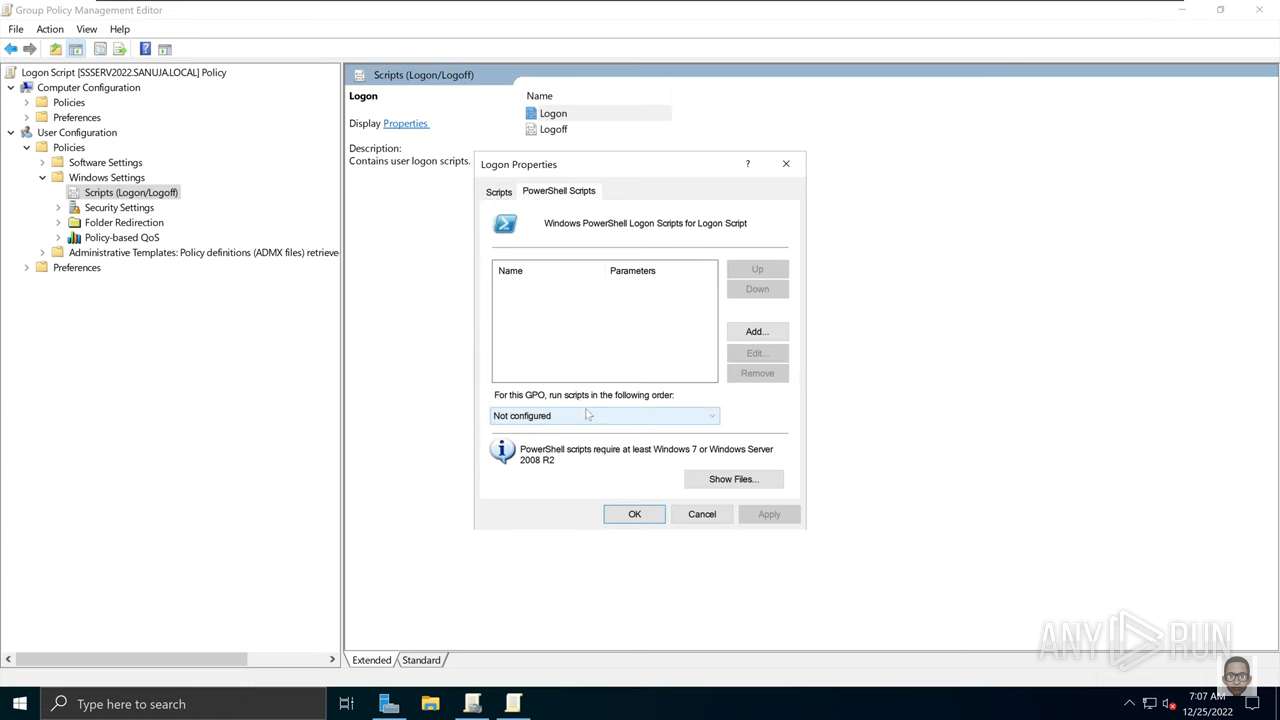Click the Properties toolbar icon
Screen dimensions: 1280x720
[100, 49]
